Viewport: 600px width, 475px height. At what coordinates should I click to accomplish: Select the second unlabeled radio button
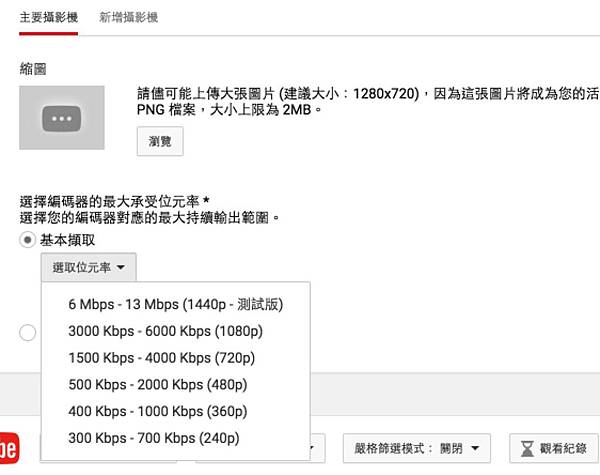(x=27, y=332)
